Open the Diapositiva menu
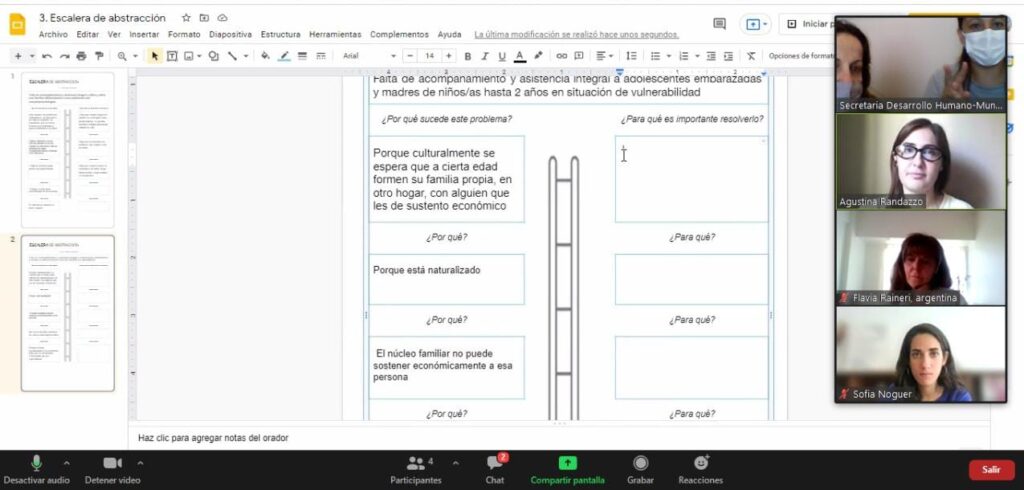This screenshot has width=1024, height=490. pyautogui.click(x=230, y=34)
